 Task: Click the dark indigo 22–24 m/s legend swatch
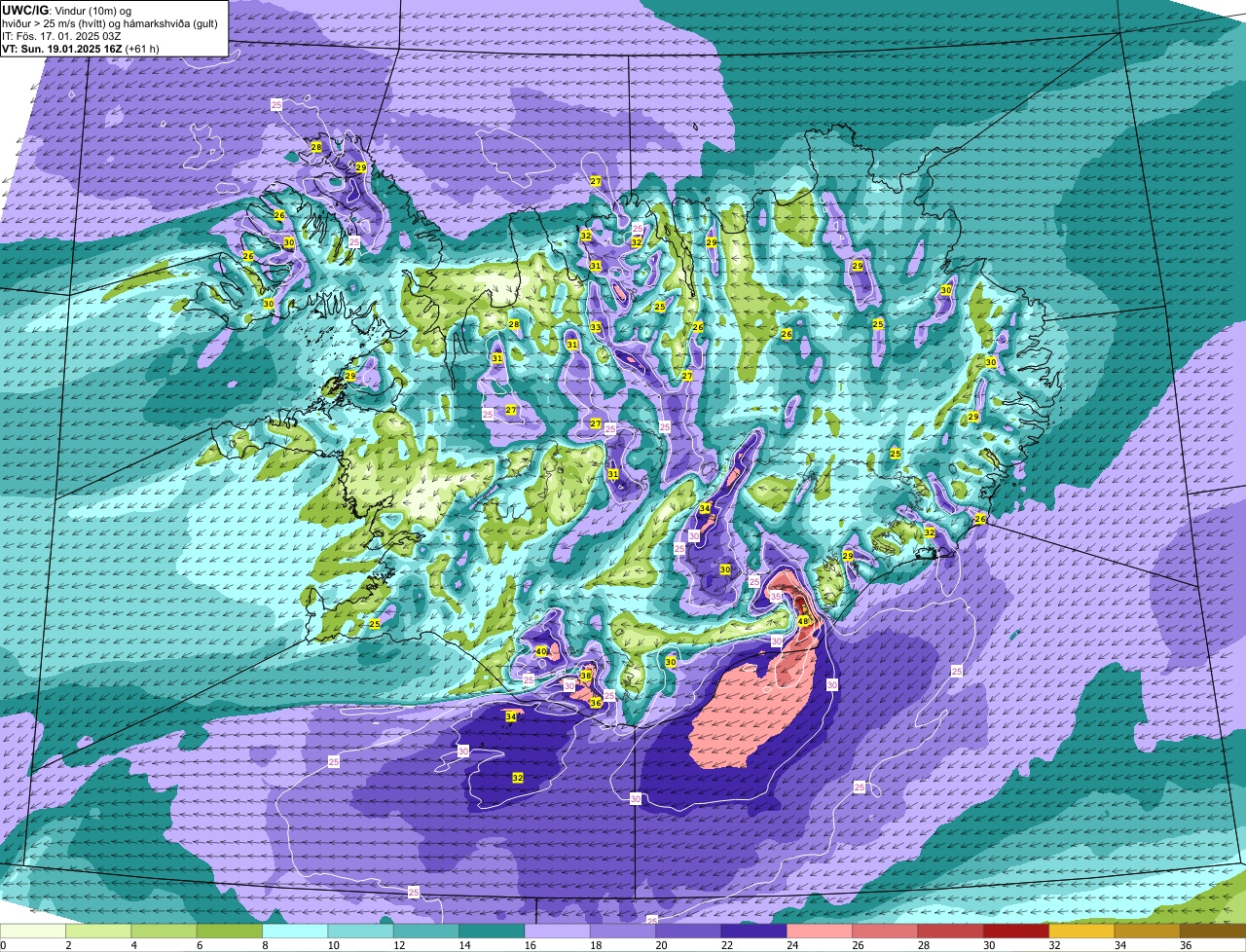coord(753,932)
